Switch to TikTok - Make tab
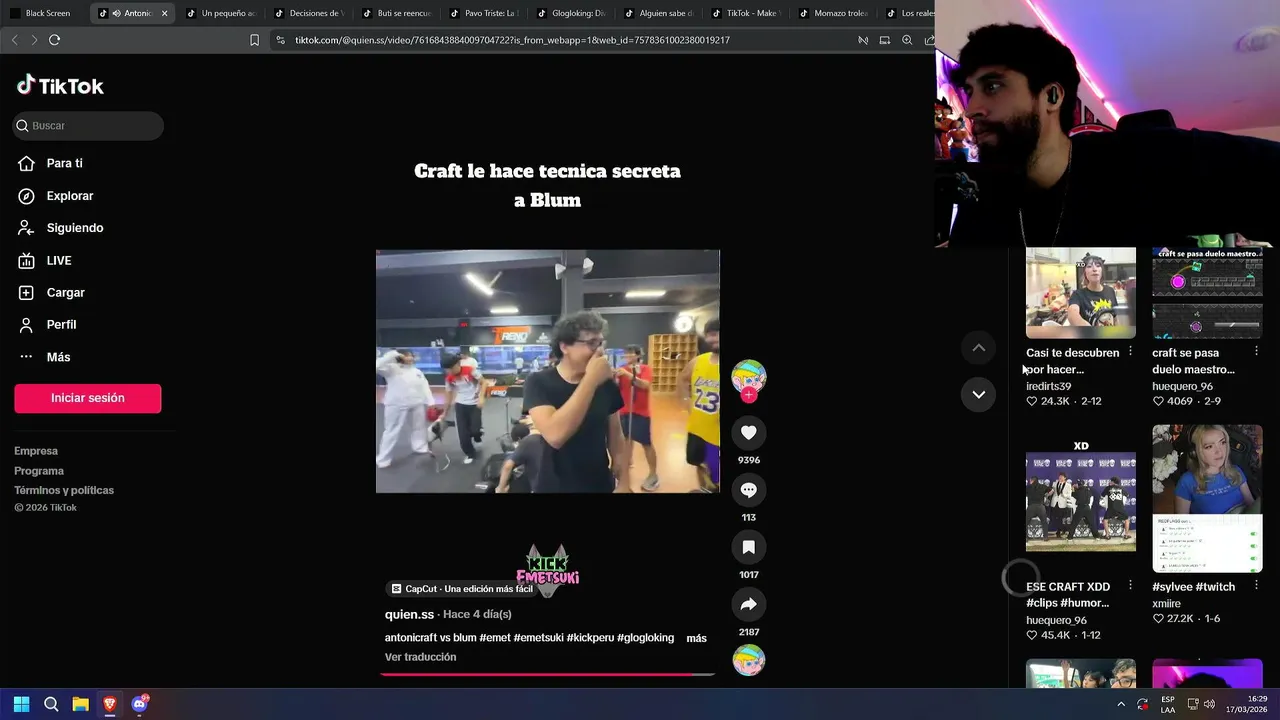The height and width of the screenshot is (720, 1280). [x=746, y=13]
